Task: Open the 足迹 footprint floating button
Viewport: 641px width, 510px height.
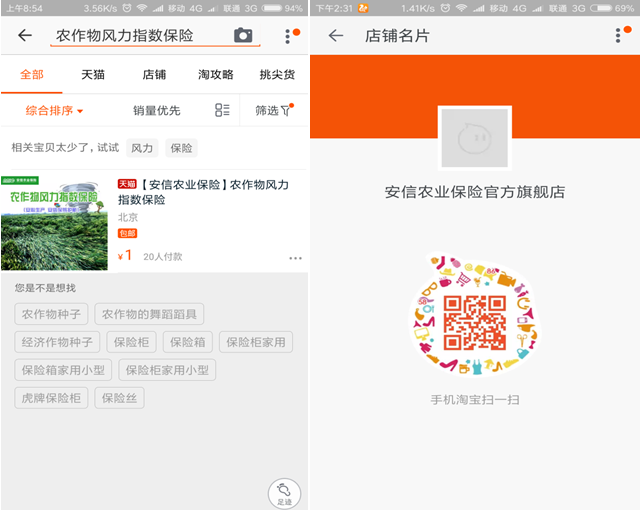Action: [284, 493]
